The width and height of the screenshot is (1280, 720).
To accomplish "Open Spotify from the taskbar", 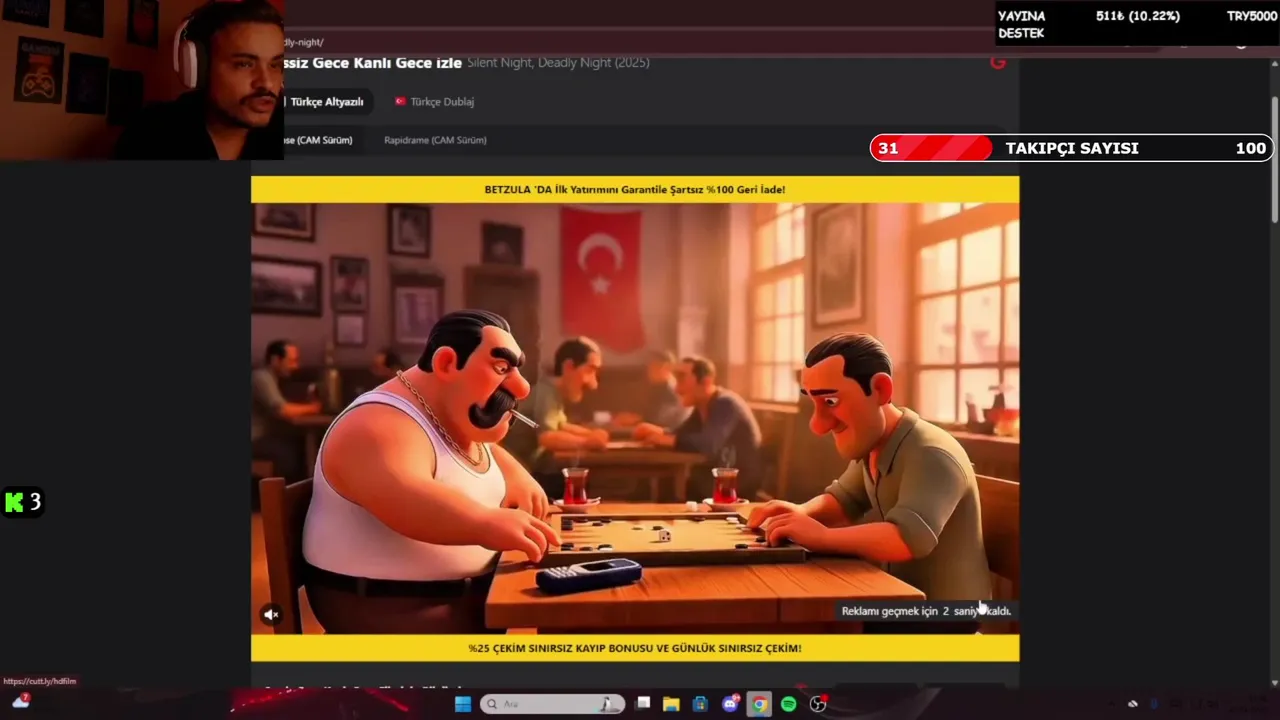I will pos(788,704).
